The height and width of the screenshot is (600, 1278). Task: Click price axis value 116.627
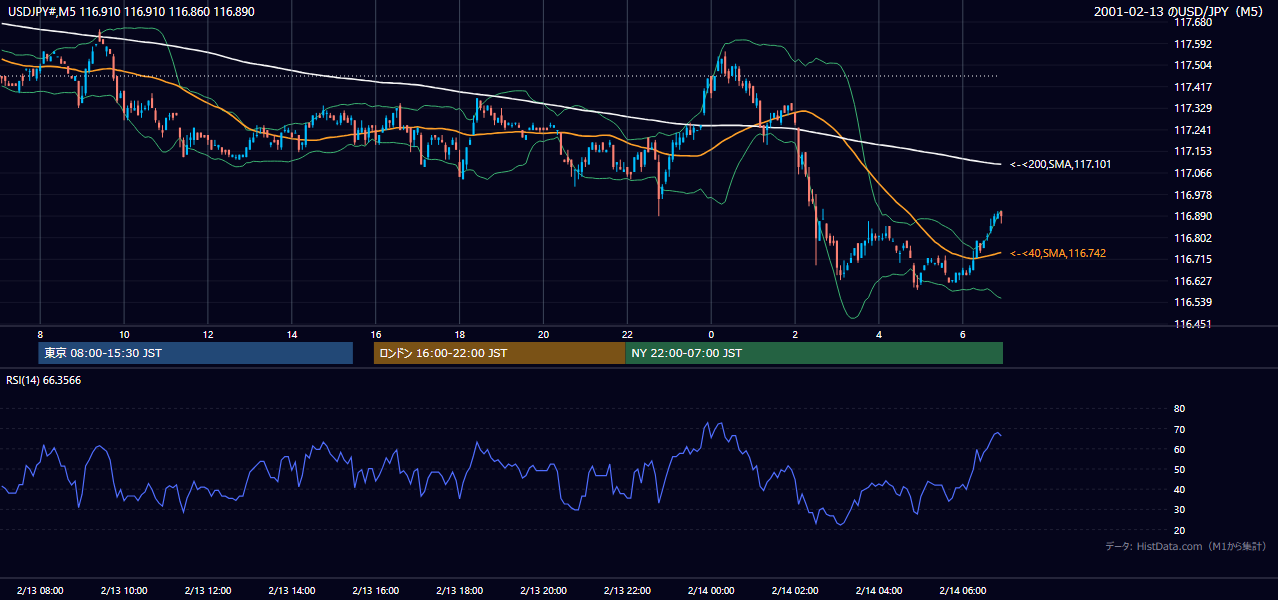pyautogui.click(x=1193, y=281)
